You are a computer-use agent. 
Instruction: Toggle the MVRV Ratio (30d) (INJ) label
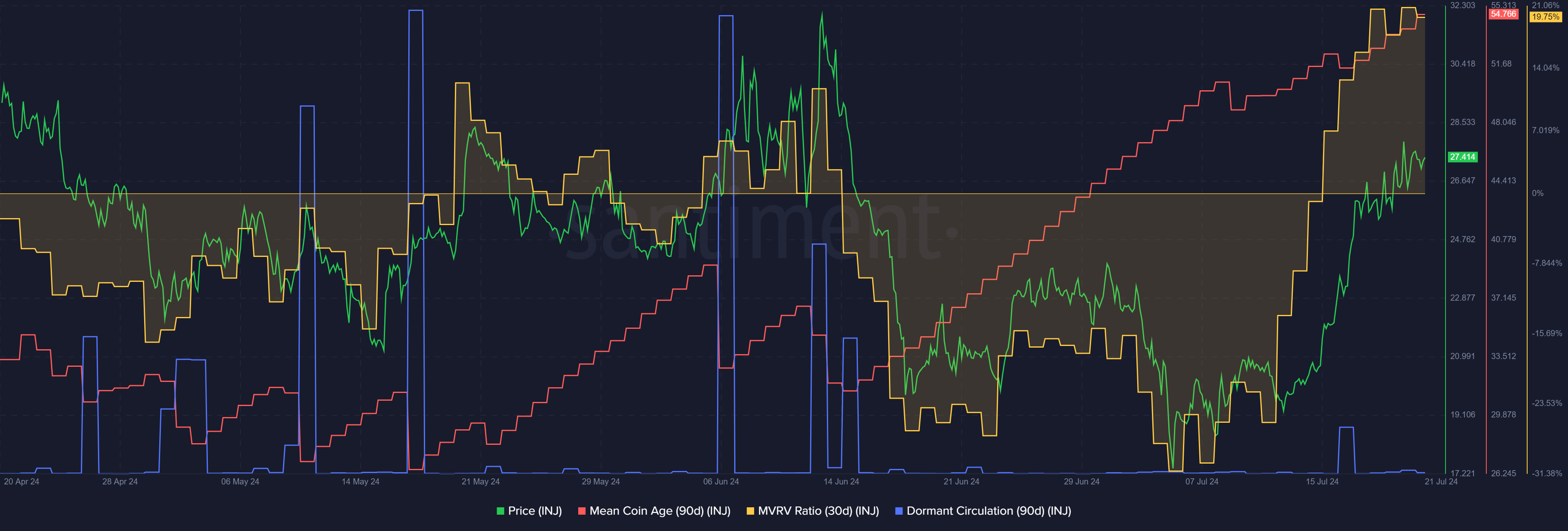pyautogui.click(x=819, y=511)
